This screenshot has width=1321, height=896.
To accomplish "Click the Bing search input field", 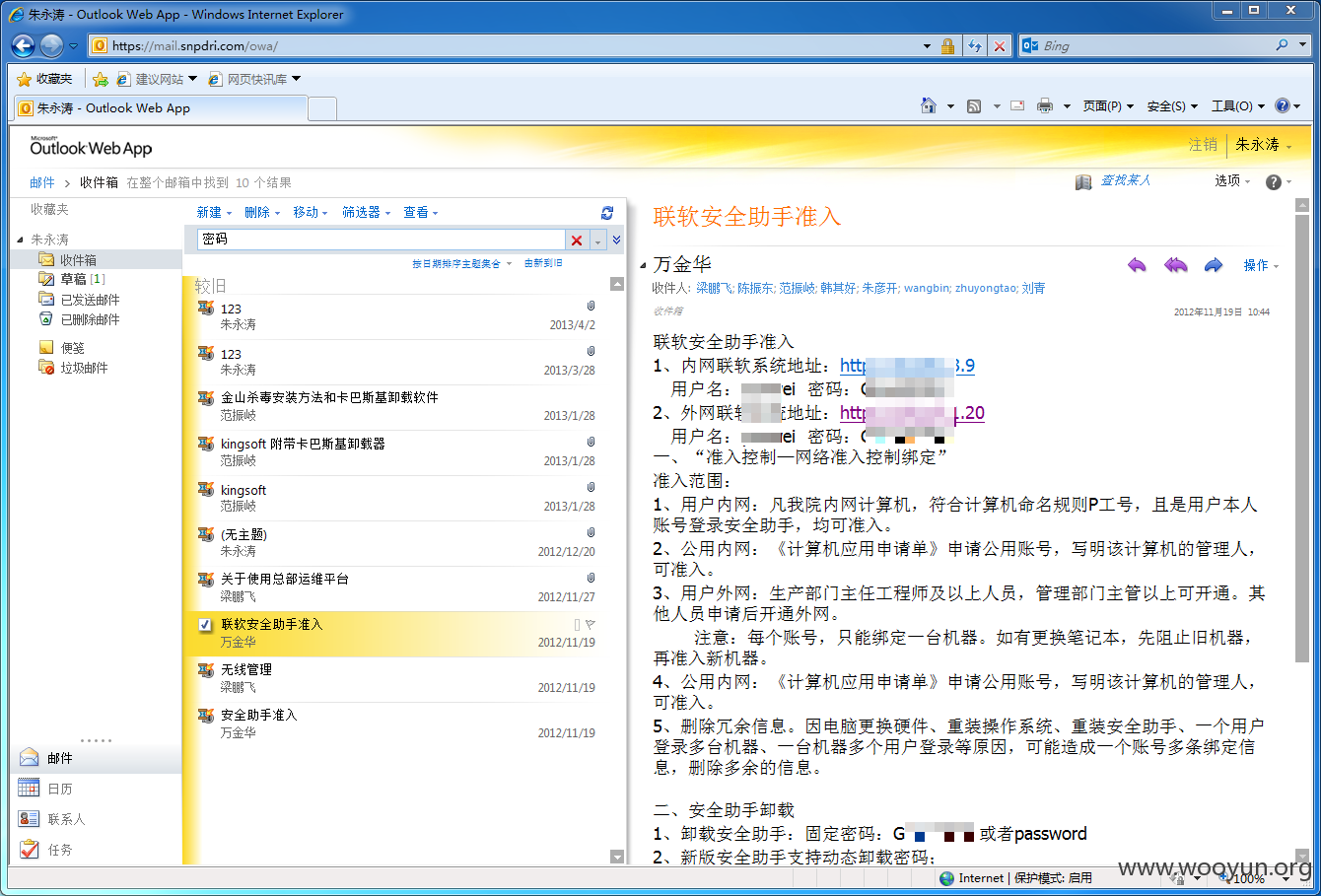I will (1154, 45).
